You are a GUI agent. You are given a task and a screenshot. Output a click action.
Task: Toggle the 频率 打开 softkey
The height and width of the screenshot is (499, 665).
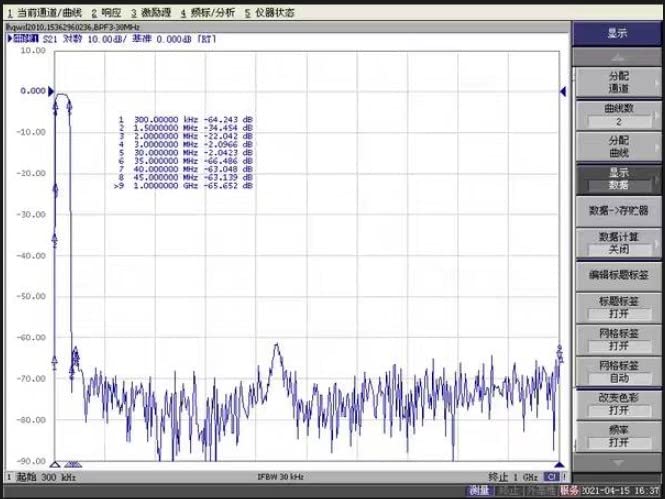tap(618, 437)
